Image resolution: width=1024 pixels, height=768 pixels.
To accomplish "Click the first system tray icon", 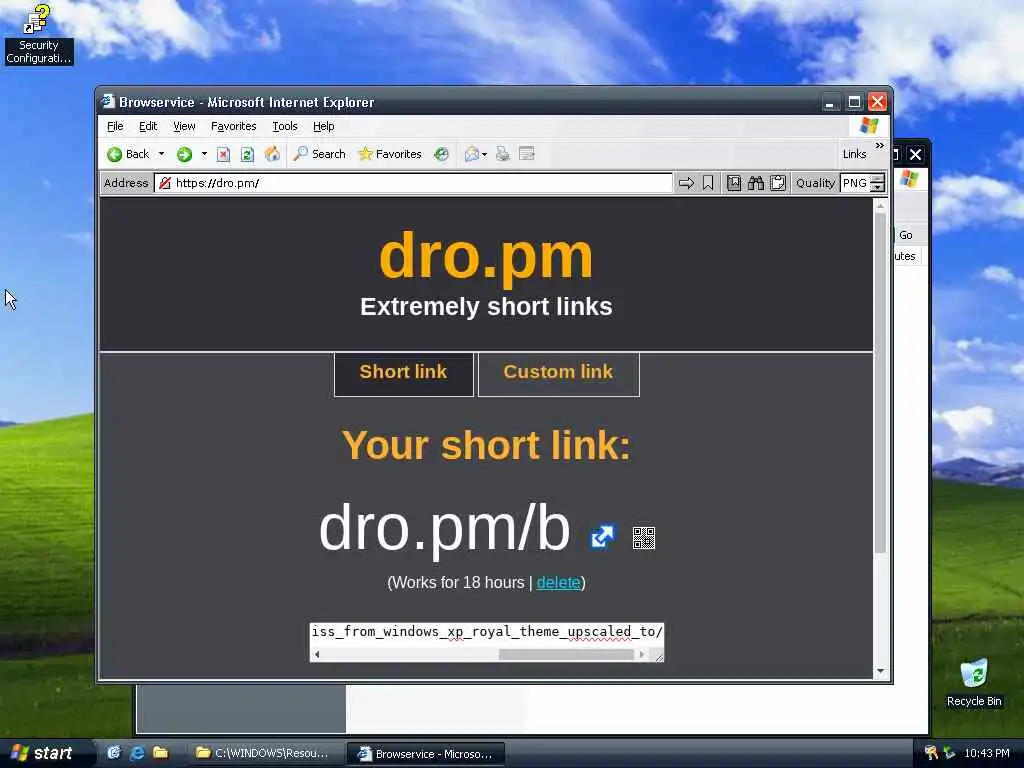I will coord(931,753).
